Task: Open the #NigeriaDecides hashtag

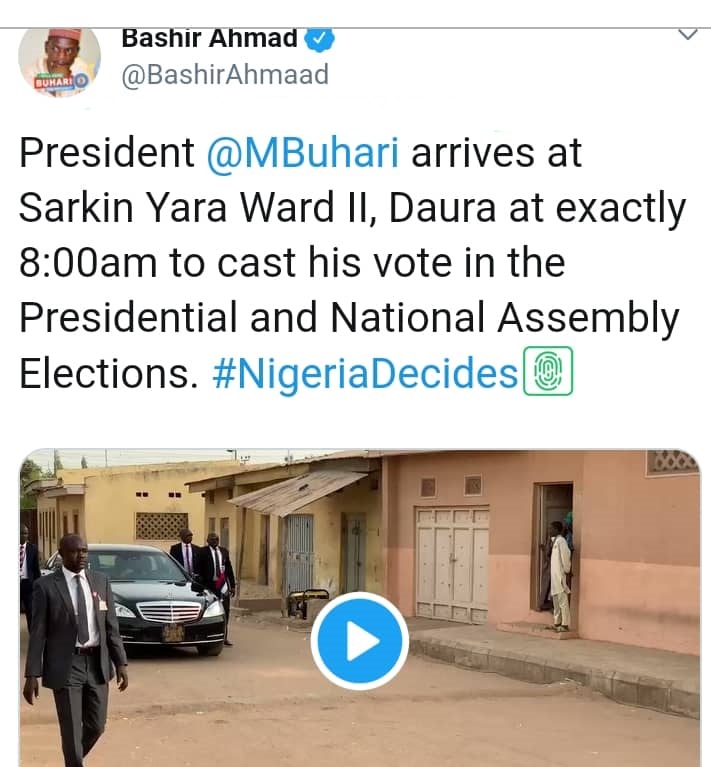Action: [364, 373]
